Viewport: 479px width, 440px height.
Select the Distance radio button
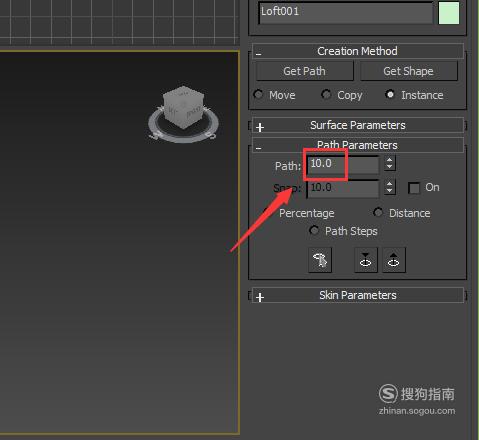[x=378, y=212]
